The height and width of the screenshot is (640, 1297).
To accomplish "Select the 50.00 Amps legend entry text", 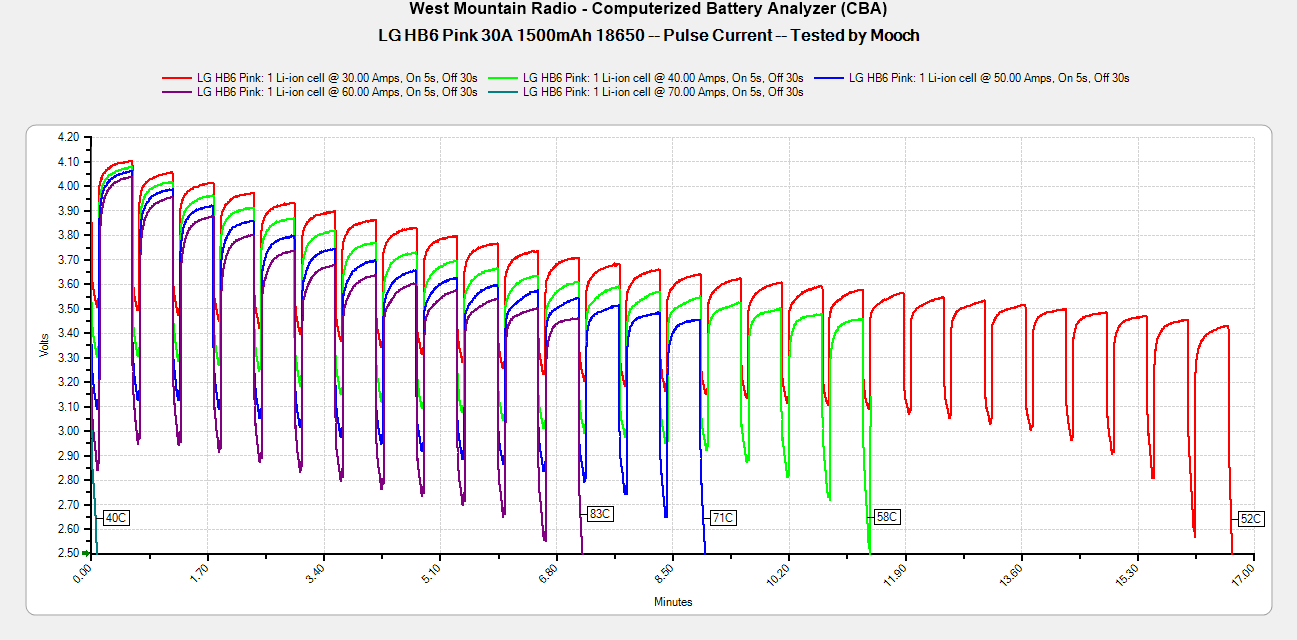I will 989,78.
